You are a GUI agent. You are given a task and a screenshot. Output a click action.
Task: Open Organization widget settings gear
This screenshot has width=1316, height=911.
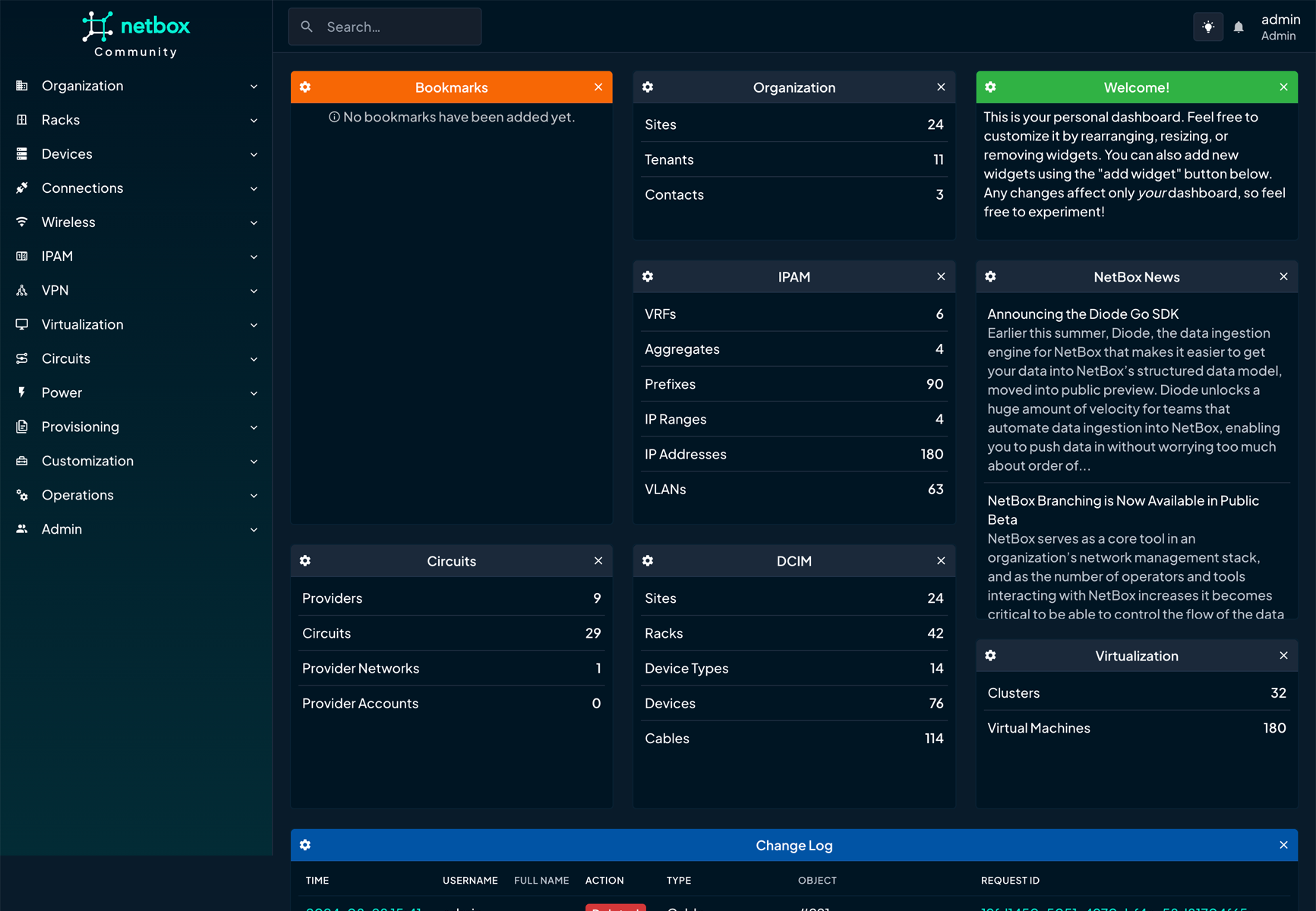648,87
